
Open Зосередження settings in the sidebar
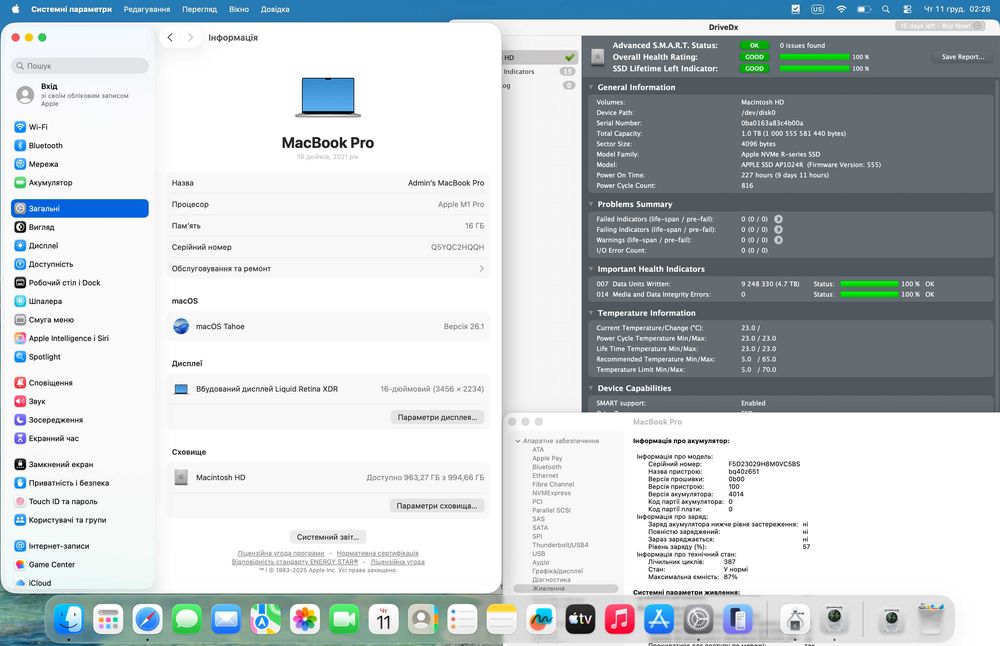[80, 420]
